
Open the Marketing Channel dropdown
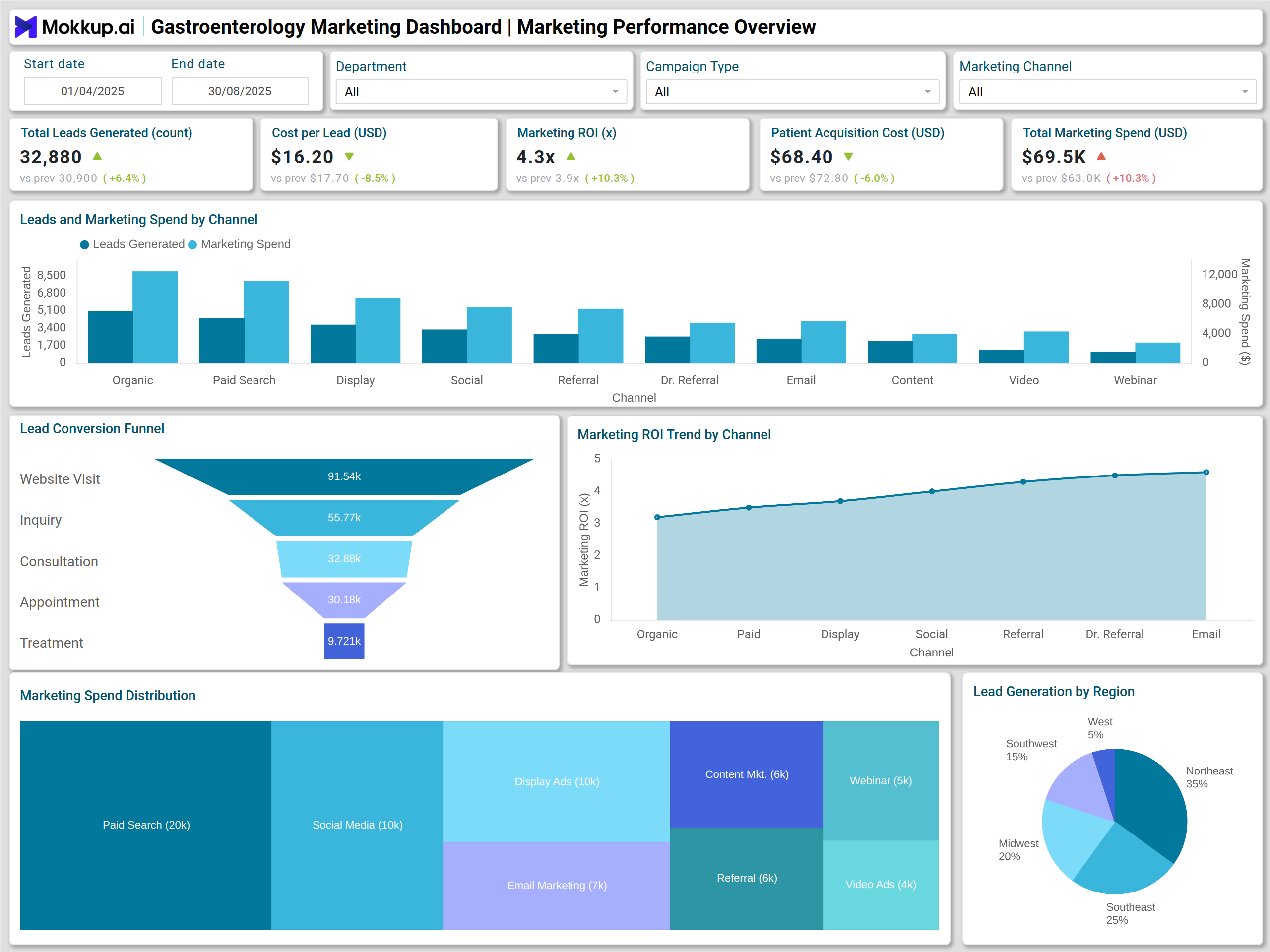click(1107, 92)
